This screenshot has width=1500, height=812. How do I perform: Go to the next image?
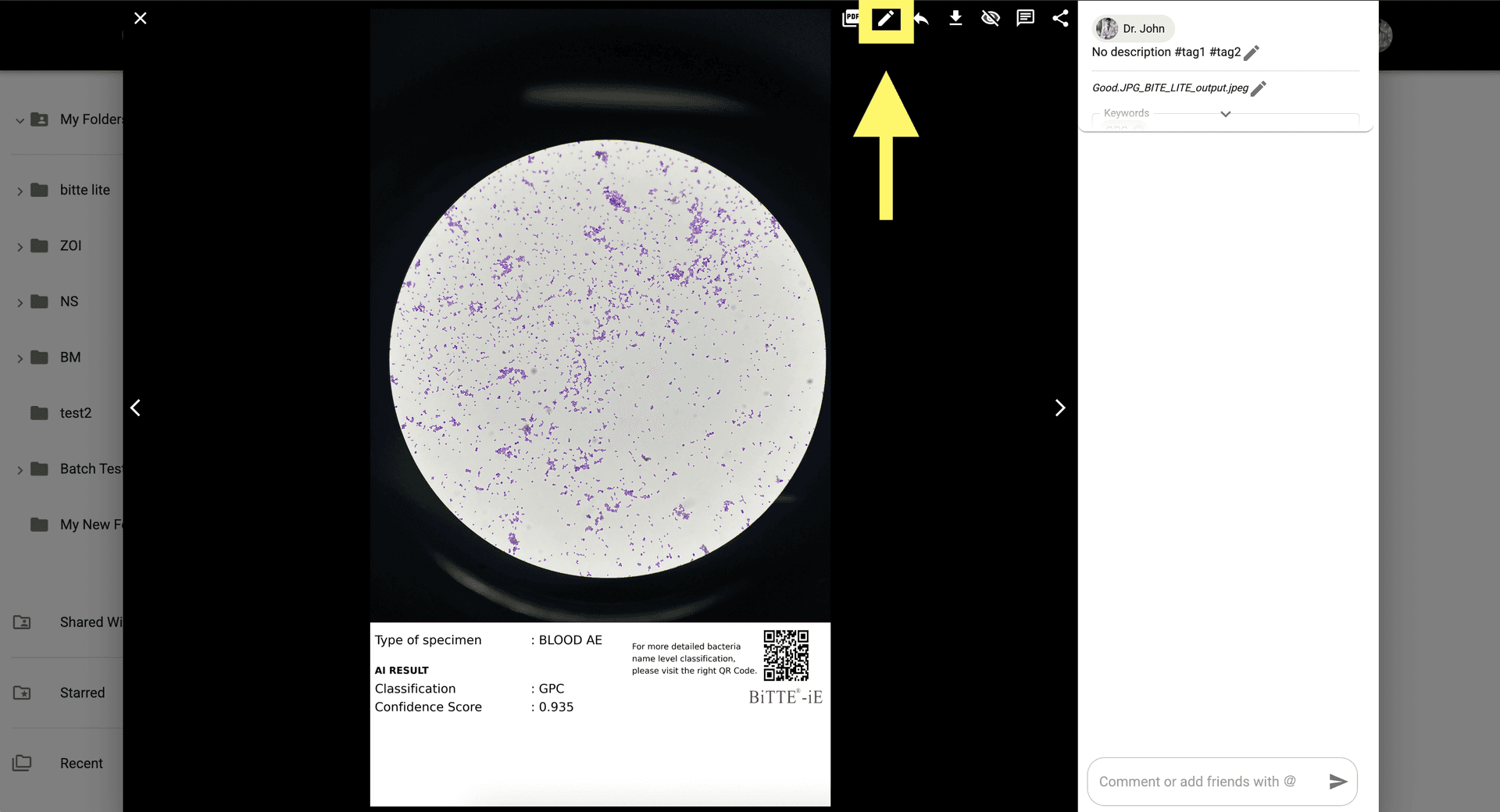[x=1059, y=408]
